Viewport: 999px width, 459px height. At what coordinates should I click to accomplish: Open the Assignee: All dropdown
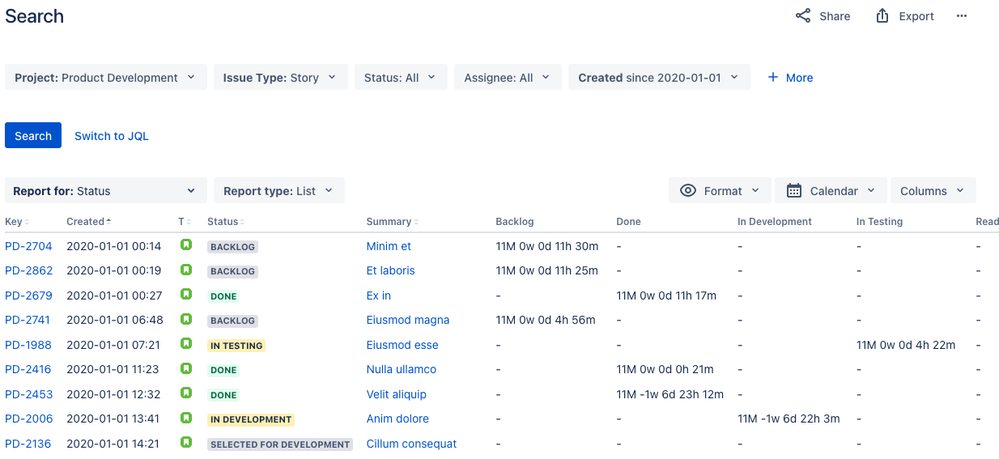[x=508, y=77]
